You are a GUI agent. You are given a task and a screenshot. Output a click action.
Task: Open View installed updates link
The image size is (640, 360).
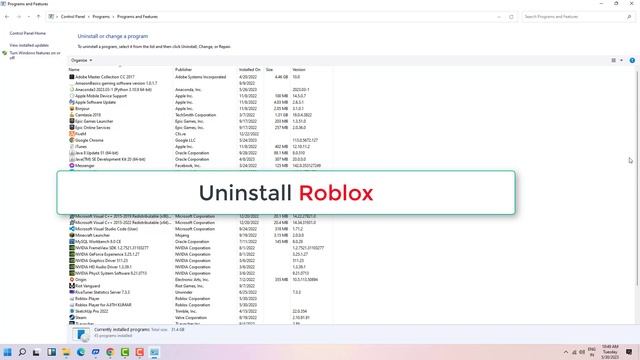(x=29, y=45)
